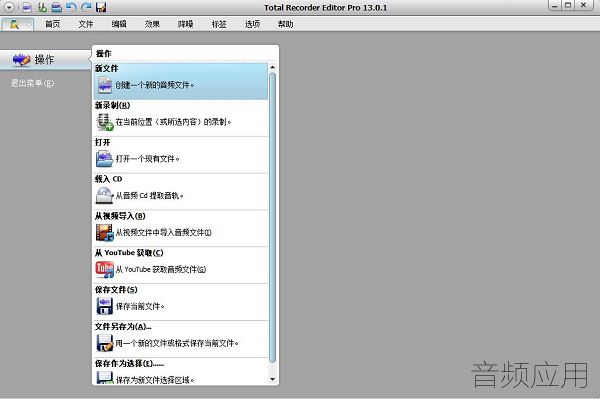
Task: Click the 从视频导入(B) heading
Action: pyautogui.click(x=120, y=216)
